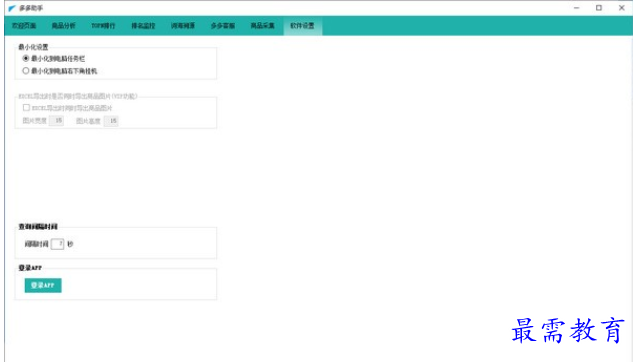Open the TOP榜排行 tab
This screenshot has height=362, width=633.
103,26
